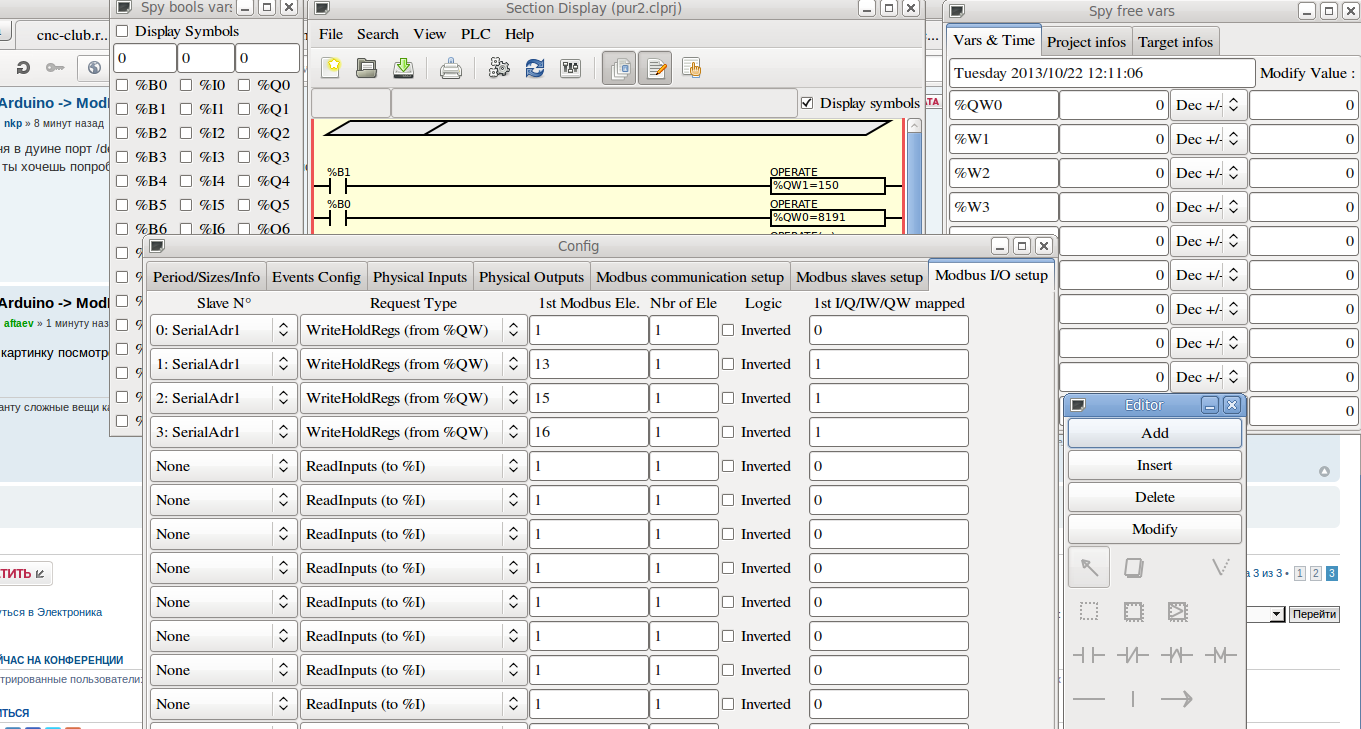Image resolution: width=1361 pixels, height=729 pixels.
Task: Click the sliders settings toolbar icon
Action: 571,68
